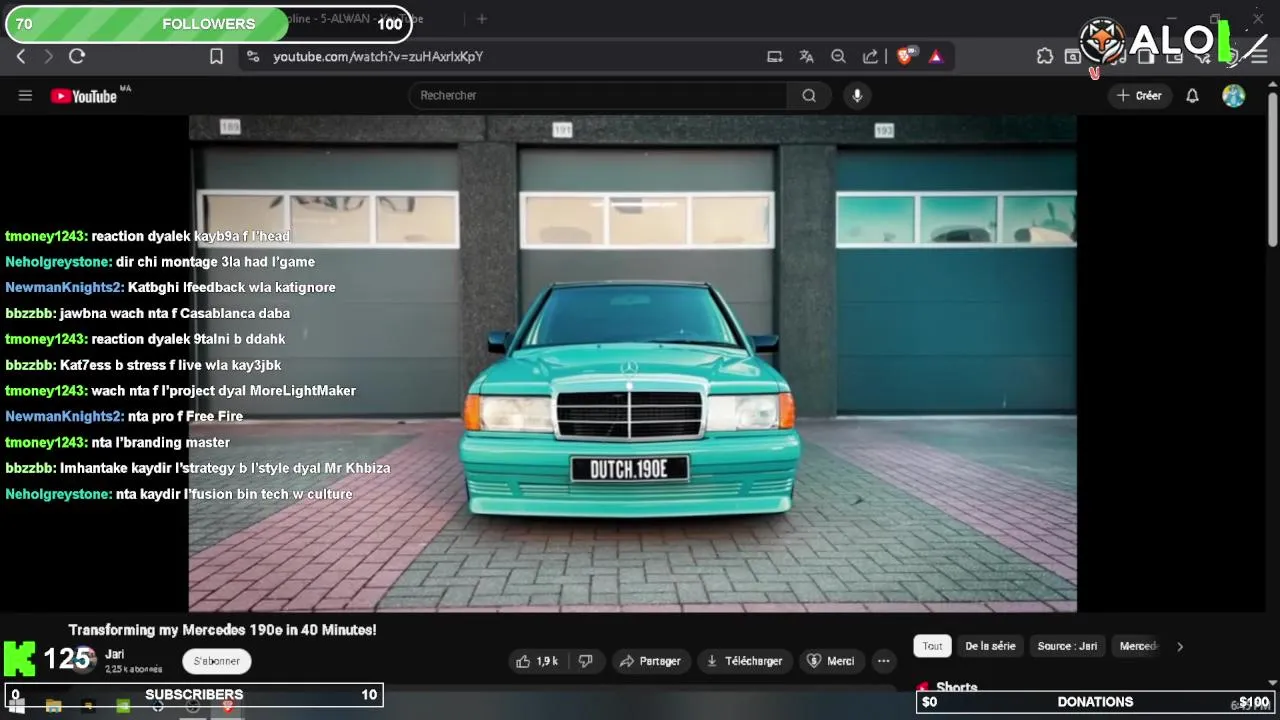Screen dimensions: 1280x720
Task: Select the Mercedes filter chip
Action: [1138, 646]
